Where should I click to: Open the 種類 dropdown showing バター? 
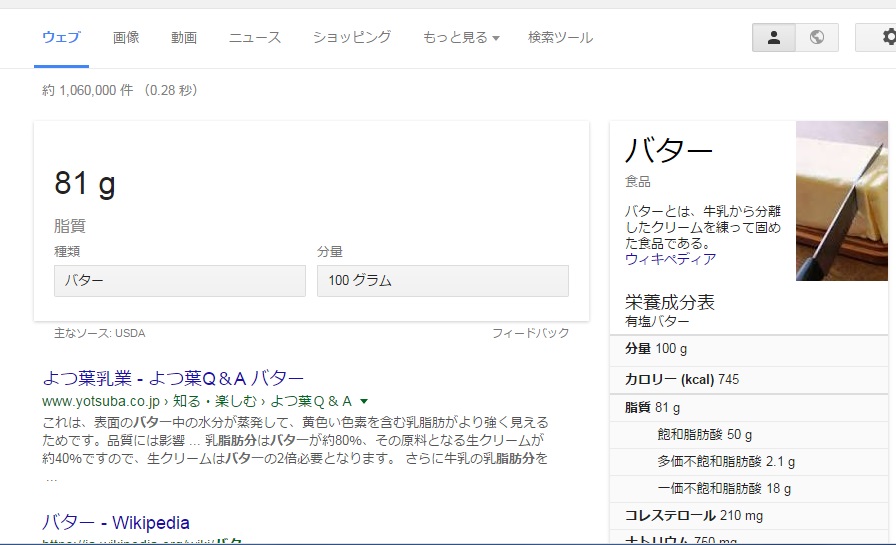point(180,280)
